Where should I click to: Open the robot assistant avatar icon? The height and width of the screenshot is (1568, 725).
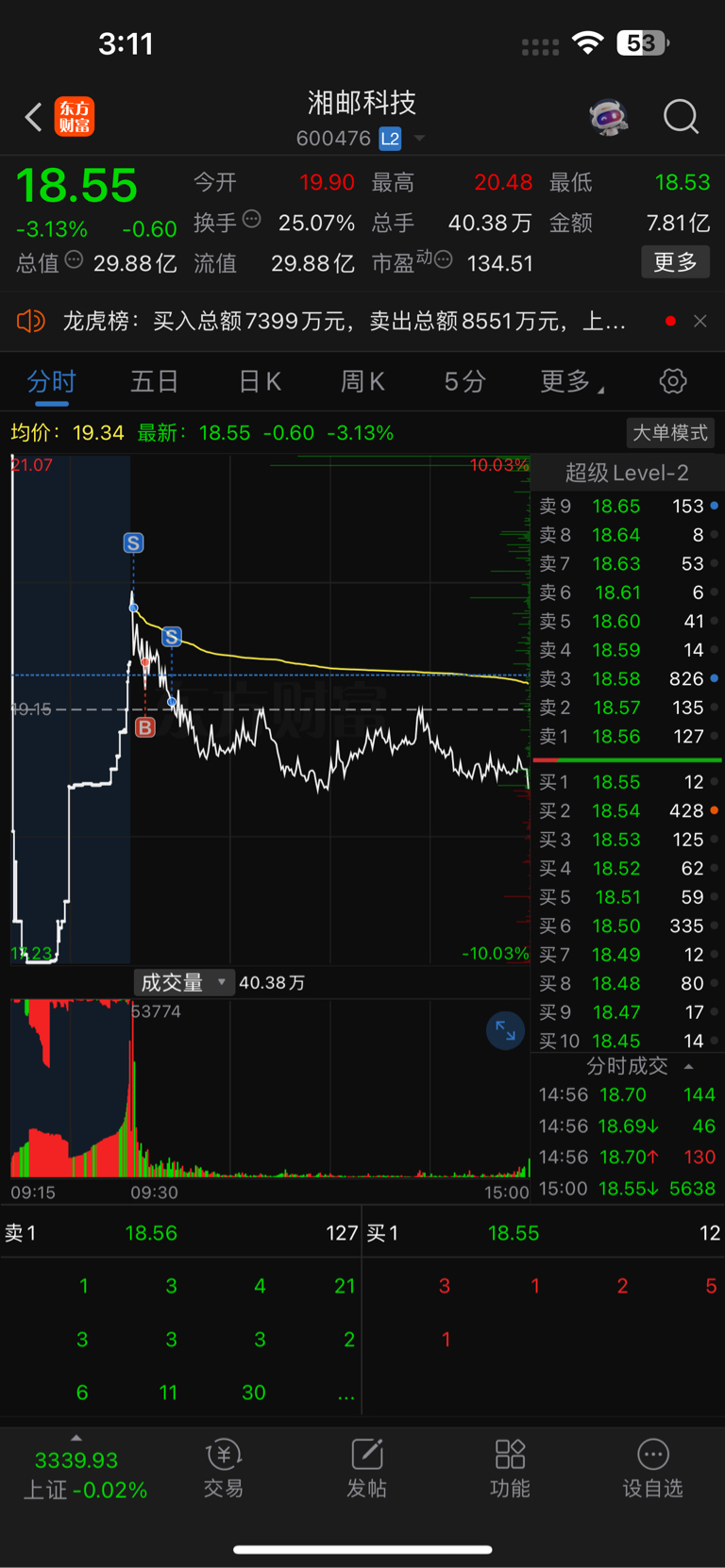tap(609, 117)
